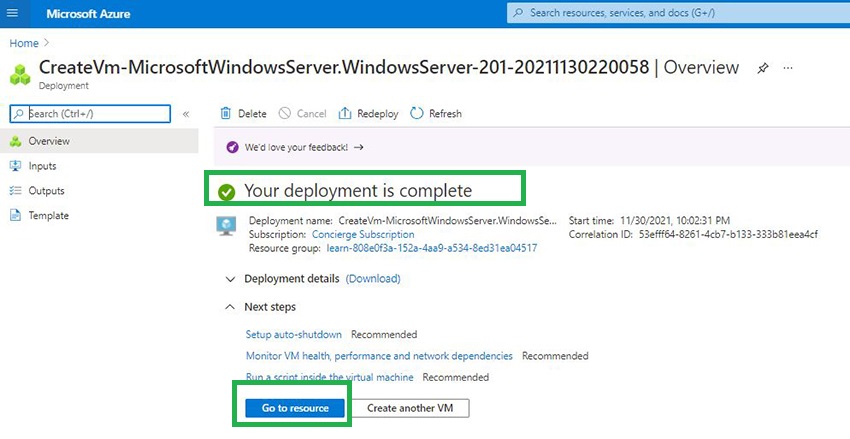Delete the deployment via trash icon
Image resolution: width=850 pixels, height=439 pixels.
pos(226,113)
